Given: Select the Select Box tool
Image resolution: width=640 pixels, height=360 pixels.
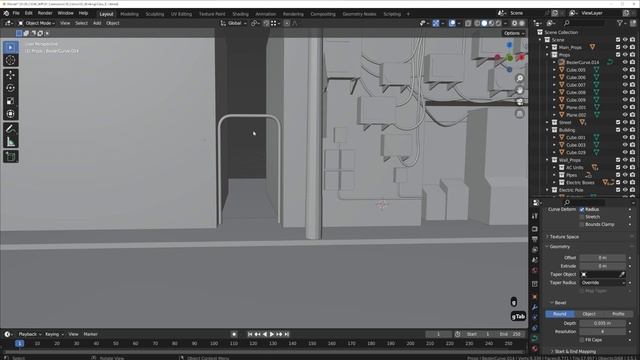Looking at the screenshot, I should [x=11, y=47].
